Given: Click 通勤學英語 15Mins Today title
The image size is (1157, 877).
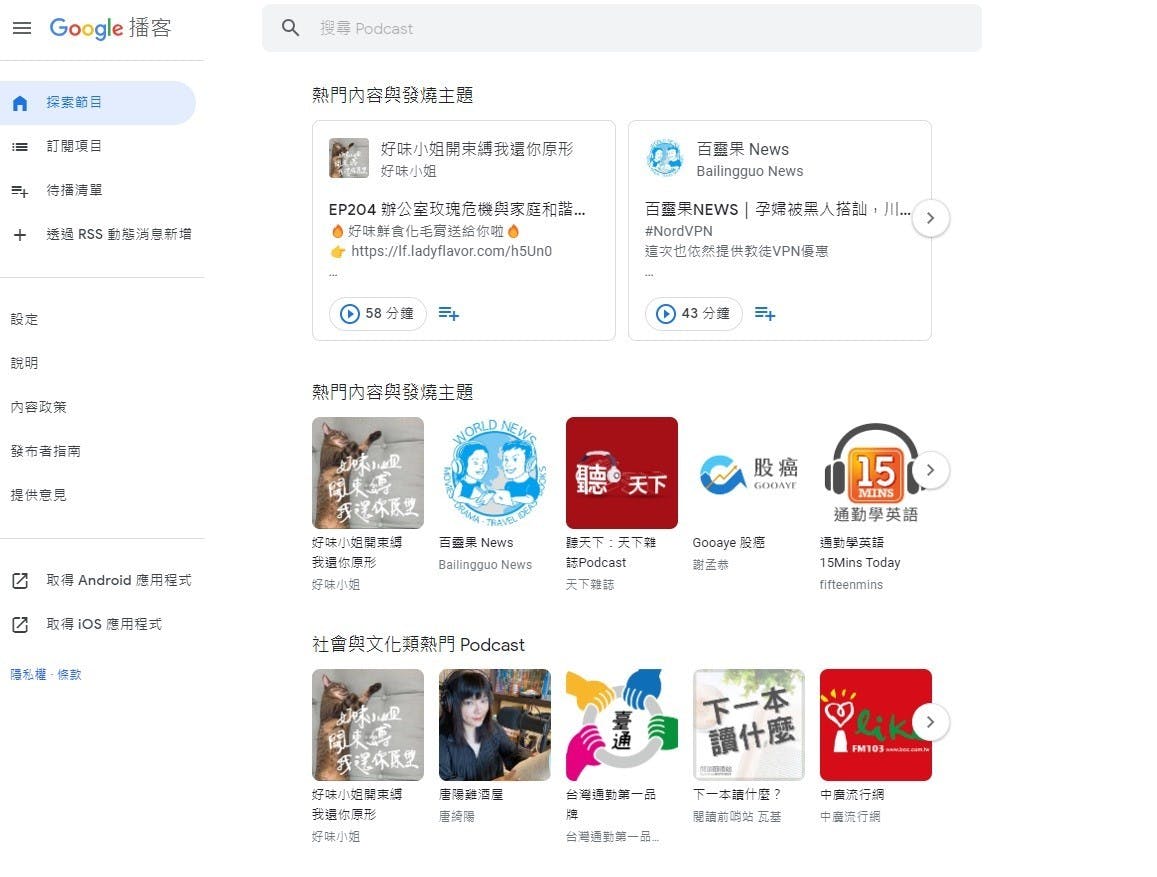Looking at the screenshot, I should 860,552.
